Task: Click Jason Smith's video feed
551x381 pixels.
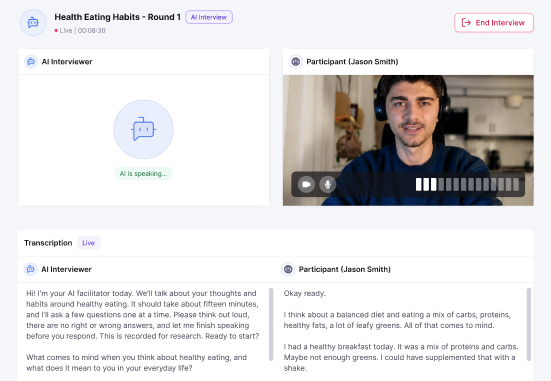Action: [408, 140]
